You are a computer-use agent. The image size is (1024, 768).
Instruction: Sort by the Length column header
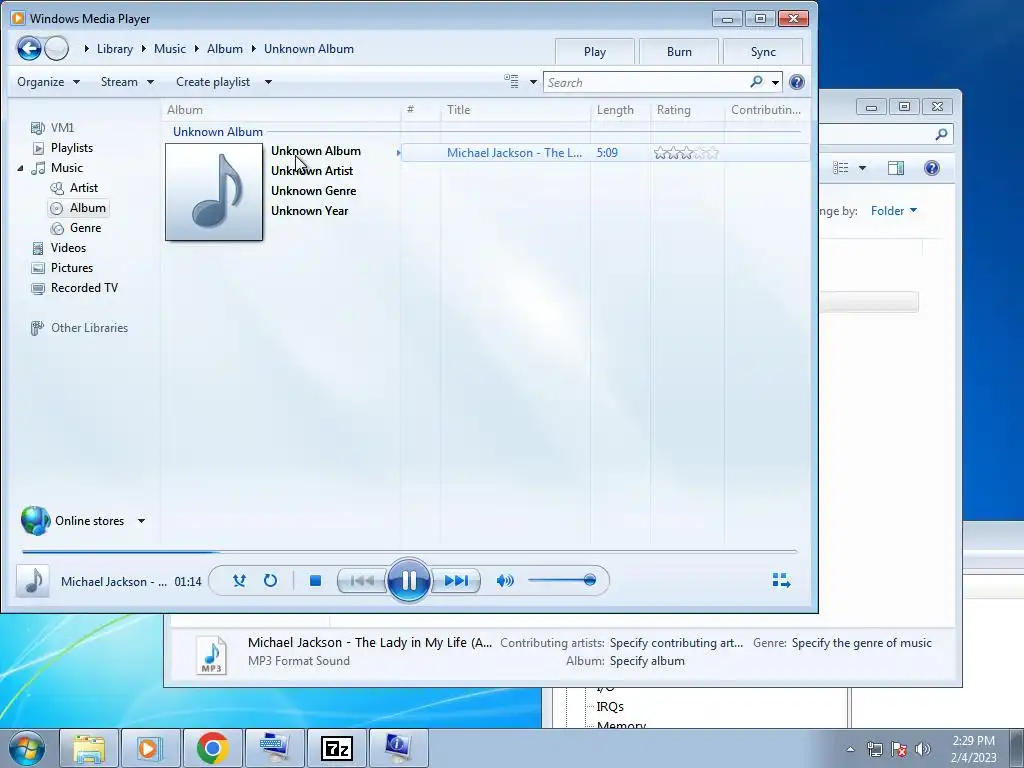pyautogui.click(x=620, y=110)
